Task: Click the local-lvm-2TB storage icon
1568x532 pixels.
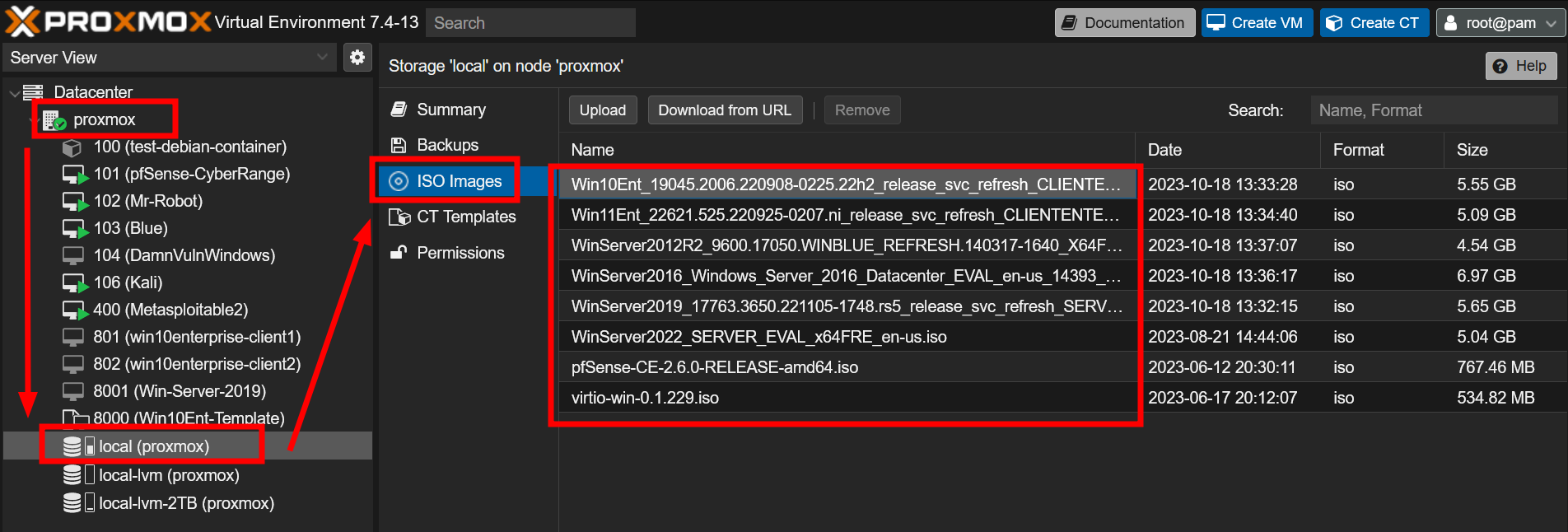Action: pyautogui.click(x=73, y=503)
